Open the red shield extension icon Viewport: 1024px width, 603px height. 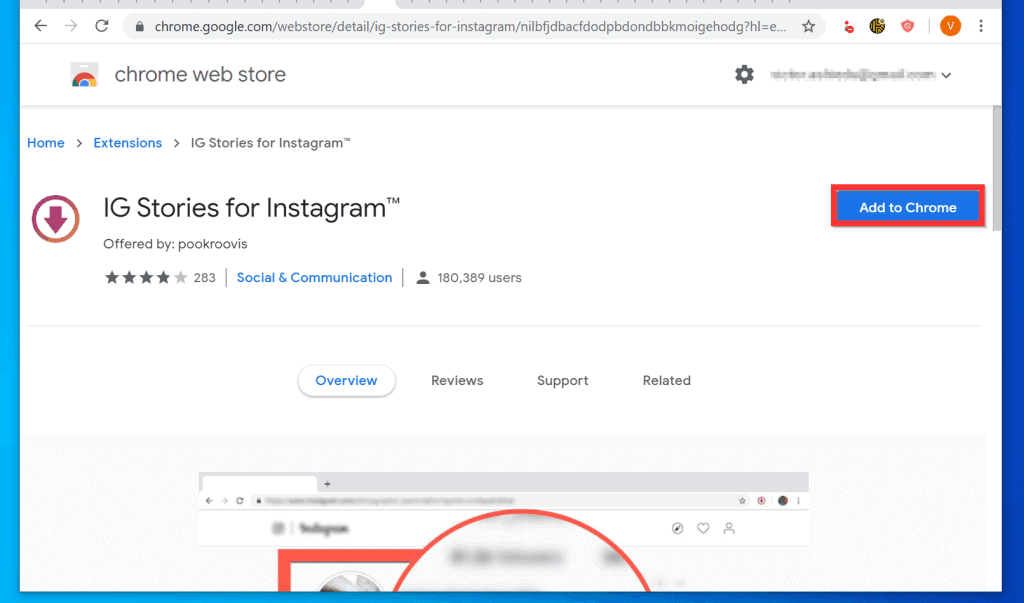(x=907, y=26)
